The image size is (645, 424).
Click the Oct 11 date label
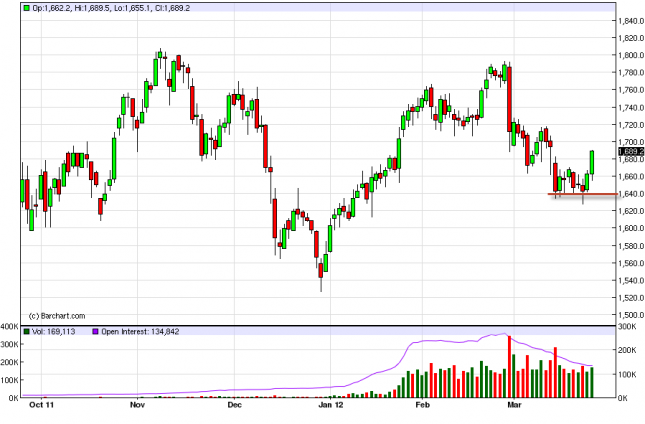click(41, 407)
